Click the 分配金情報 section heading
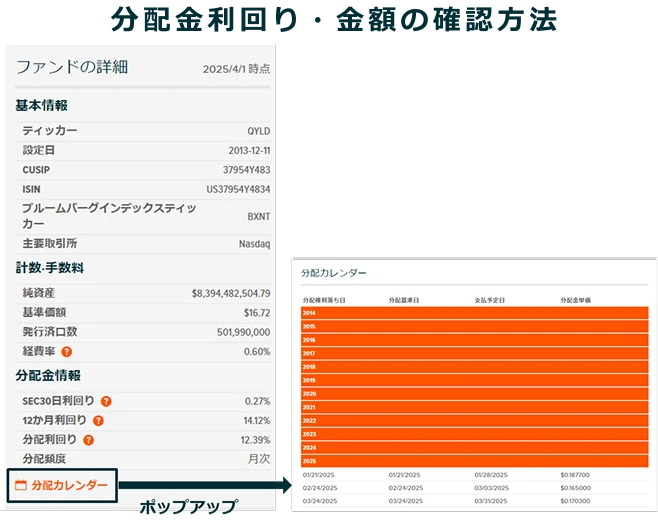The image size is (658, 530). [x=48, y=376]
